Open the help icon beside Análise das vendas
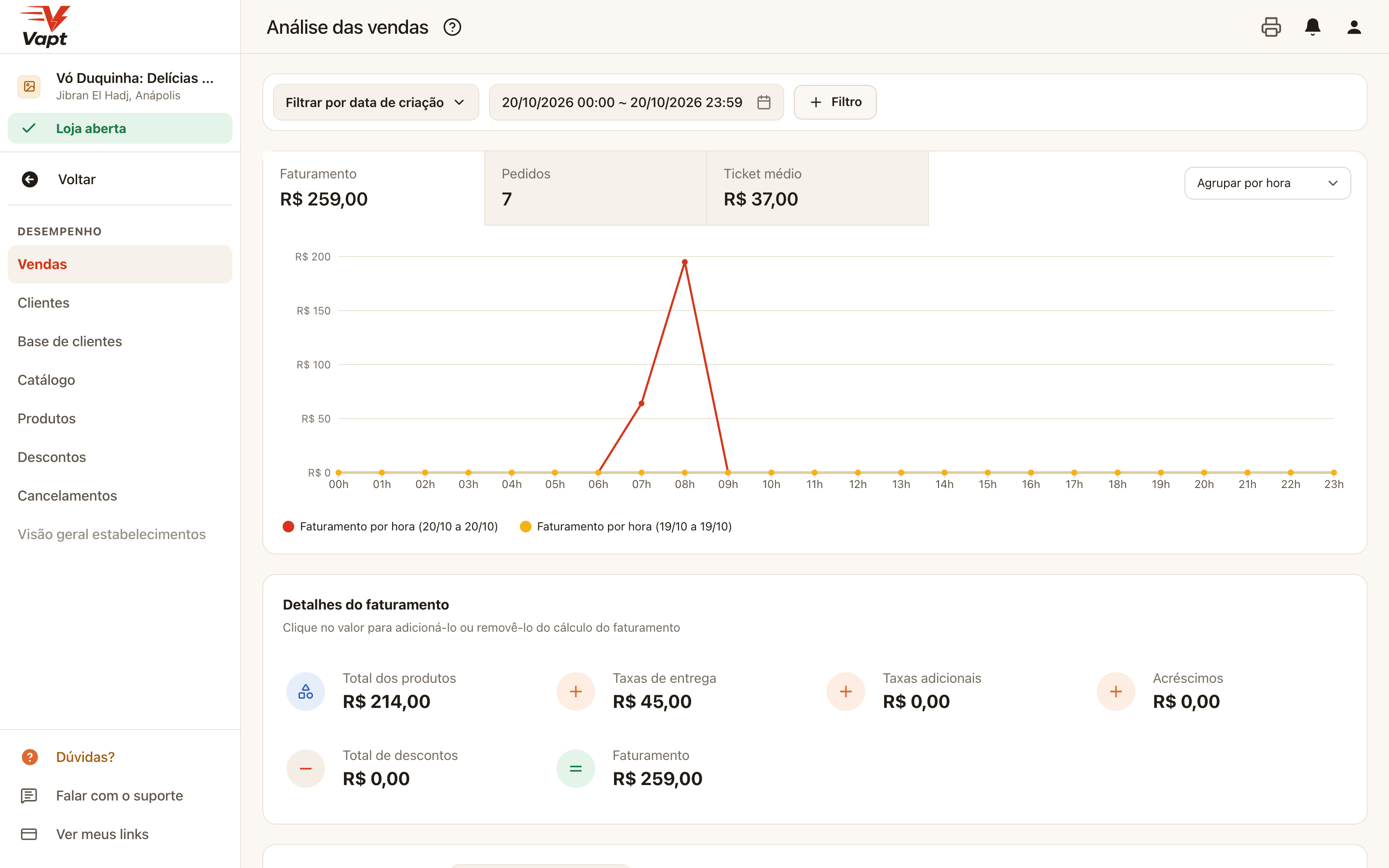The image size is (1389, 868). click(452, 27)
